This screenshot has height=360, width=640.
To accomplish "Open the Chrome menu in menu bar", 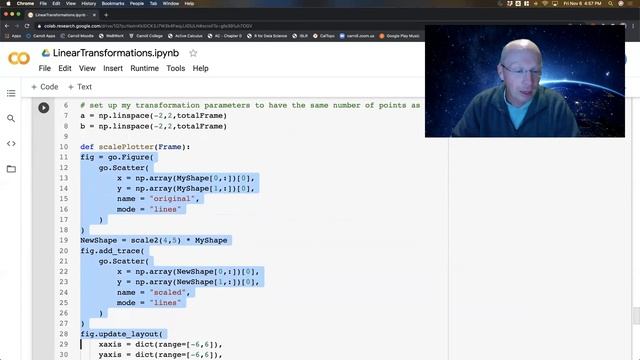I will click(25, 3).
